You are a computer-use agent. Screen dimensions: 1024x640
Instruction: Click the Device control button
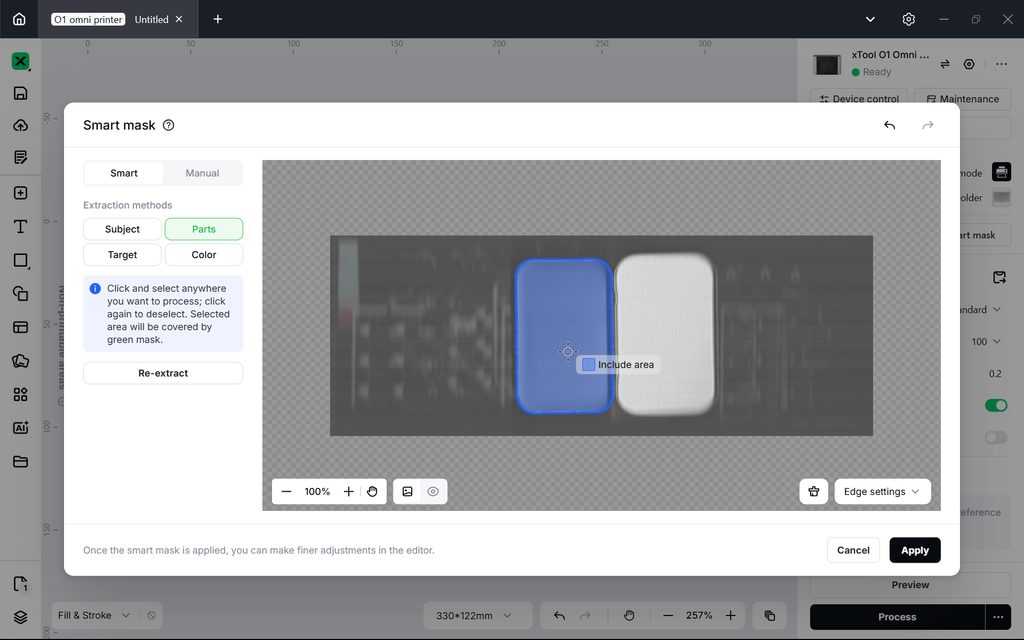coord(859,99)
